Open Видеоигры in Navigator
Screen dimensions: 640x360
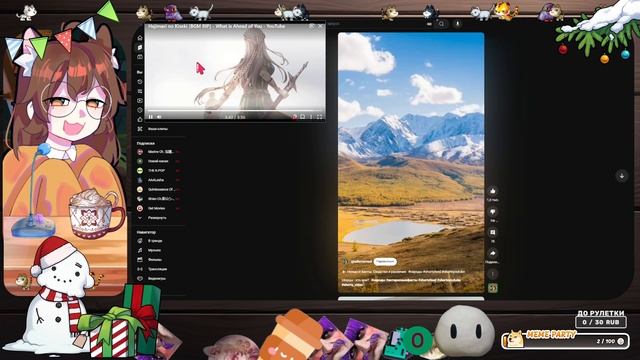(x=152, y=278)
